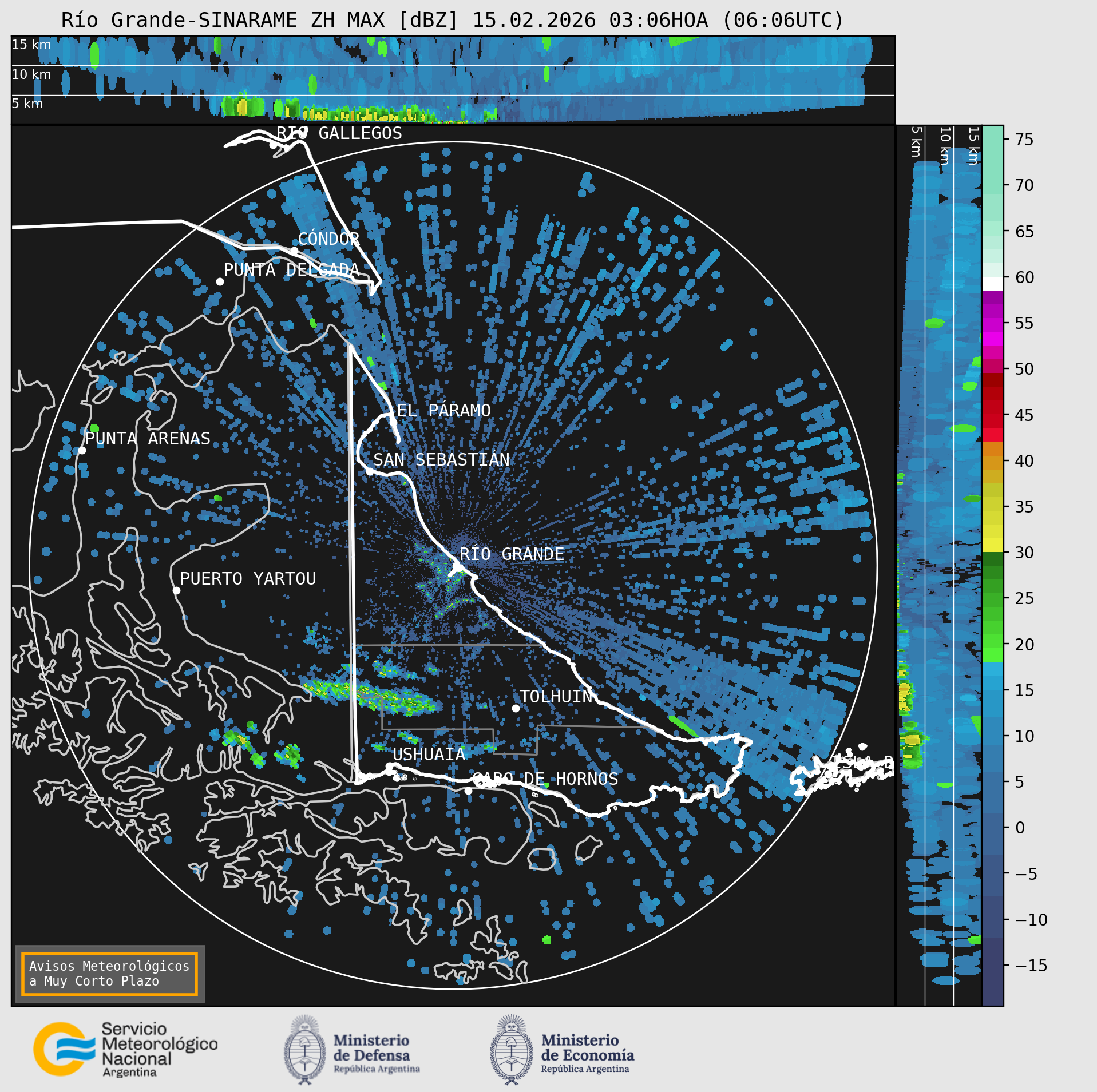
Task: Click the 'CABO DE HORNOS' map label
Action: coord(545,779)
